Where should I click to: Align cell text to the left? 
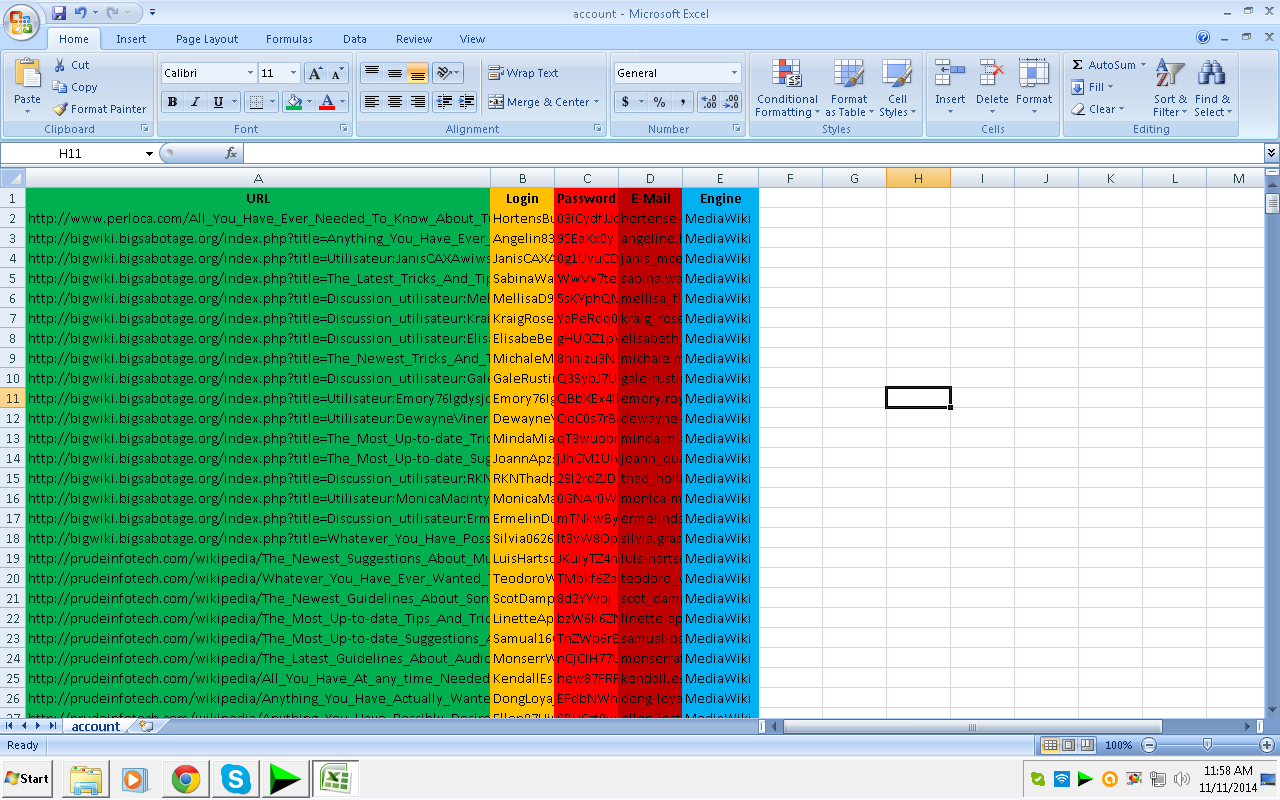[371, 102]
